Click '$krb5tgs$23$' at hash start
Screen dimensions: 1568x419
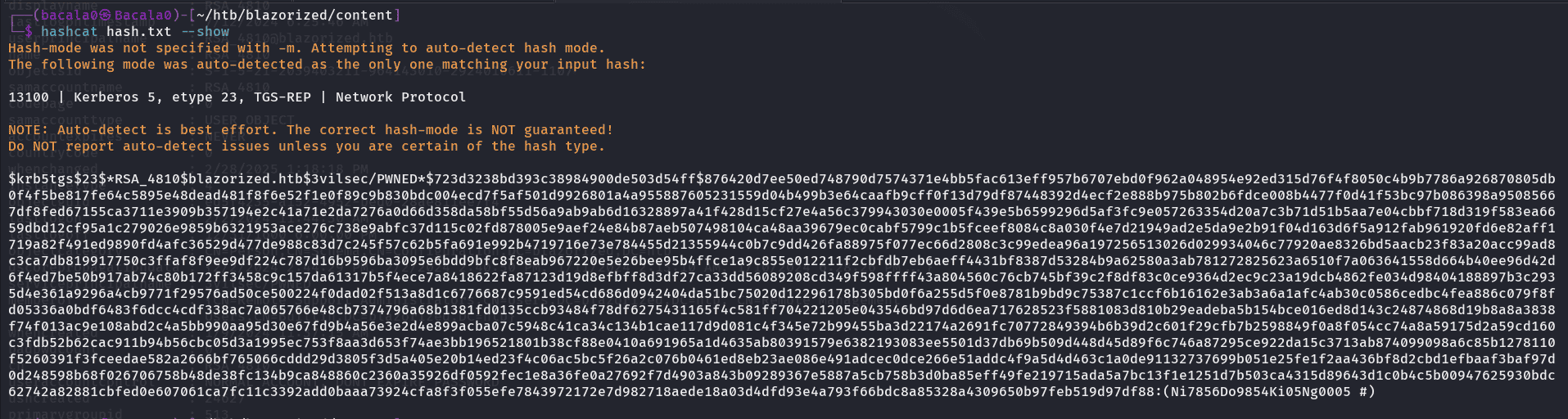[57, 179]
